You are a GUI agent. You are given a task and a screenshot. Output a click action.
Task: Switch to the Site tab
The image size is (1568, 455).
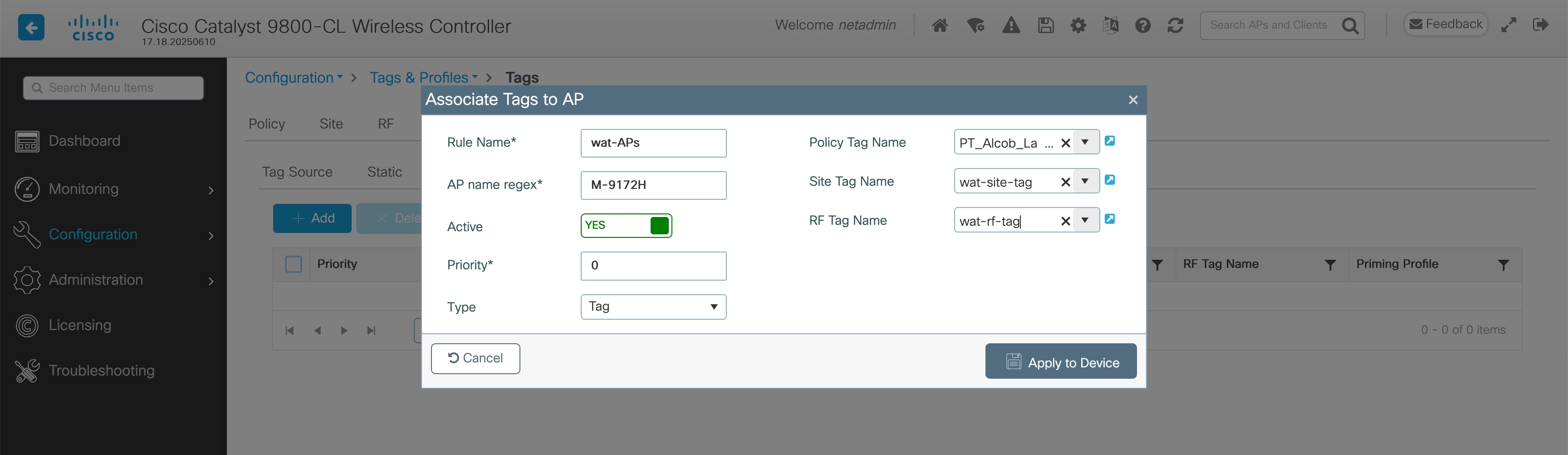point(331,124)
